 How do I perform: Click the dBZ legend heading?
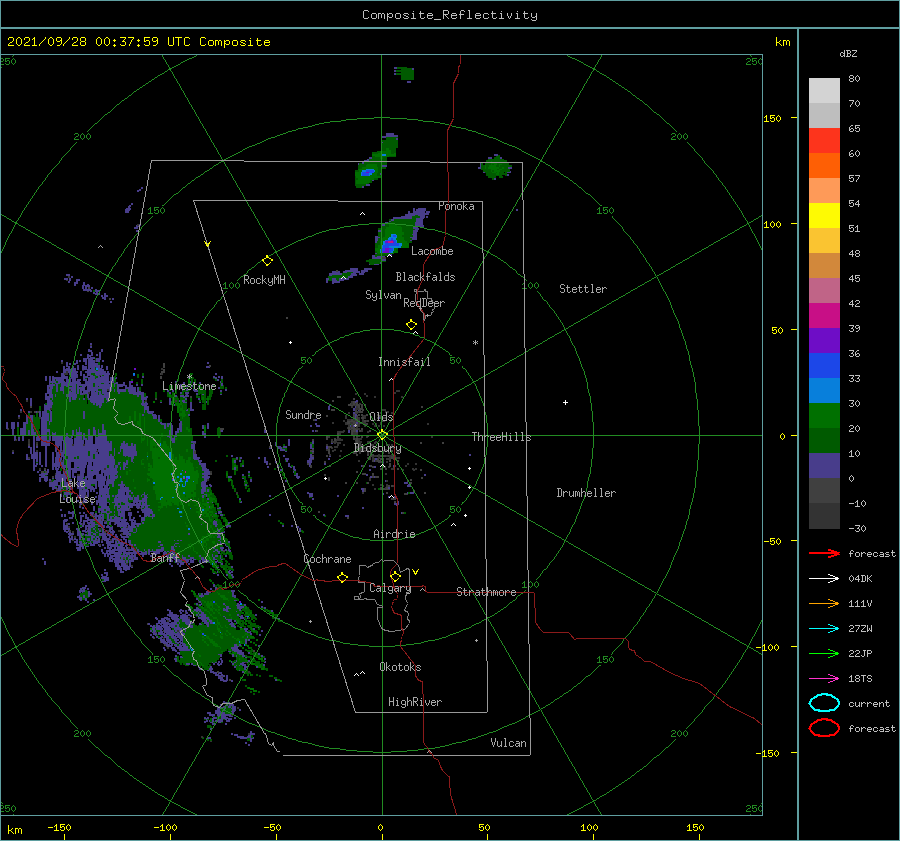[x=848, y=54]
